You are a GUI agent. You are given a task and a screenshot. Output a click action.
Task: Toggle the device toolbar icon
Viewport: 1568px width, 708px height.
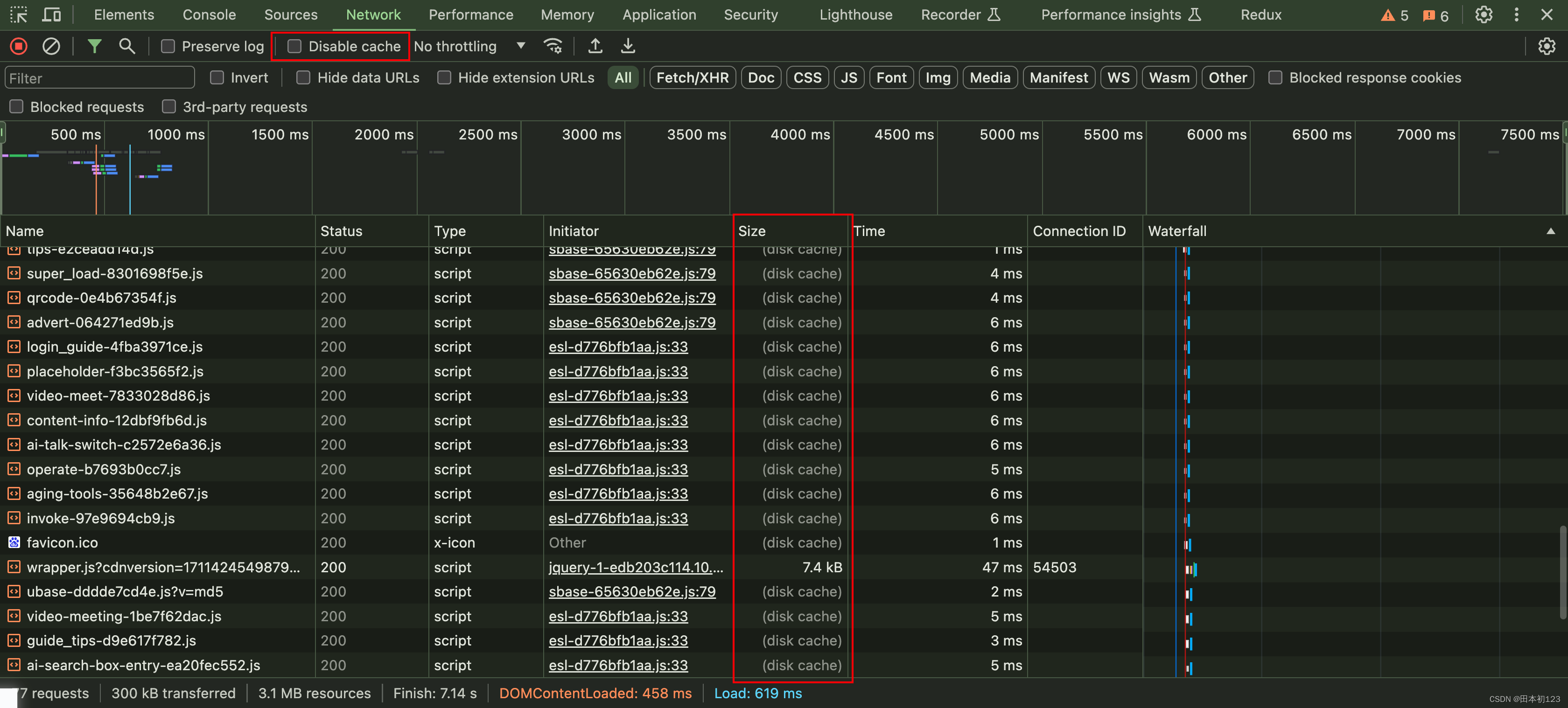pyautogui.click(x=51, y=14)
